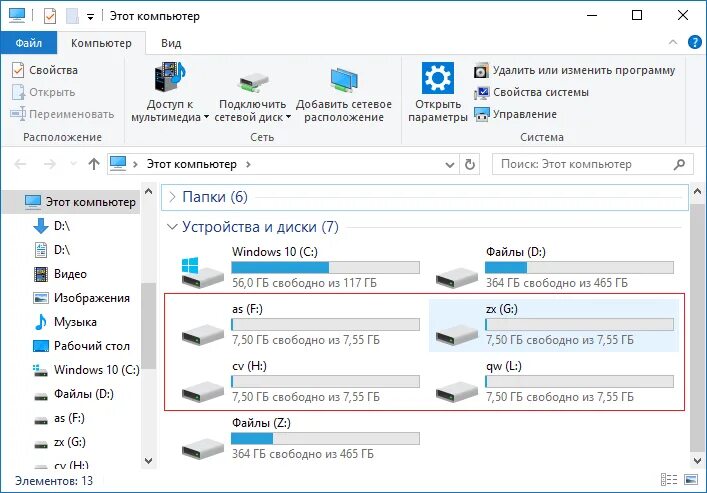Switch to the Компьютер ribbon tab
Image resolution: width=707 pixels, height=493 pixels.
click(x=101, y=43)
